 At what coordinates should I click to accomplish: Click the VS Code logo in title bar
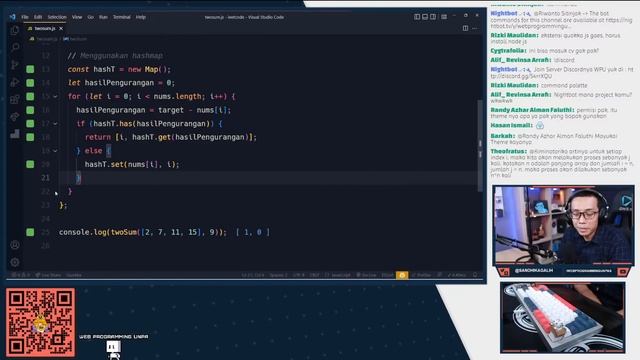click(x=13, y=17)
